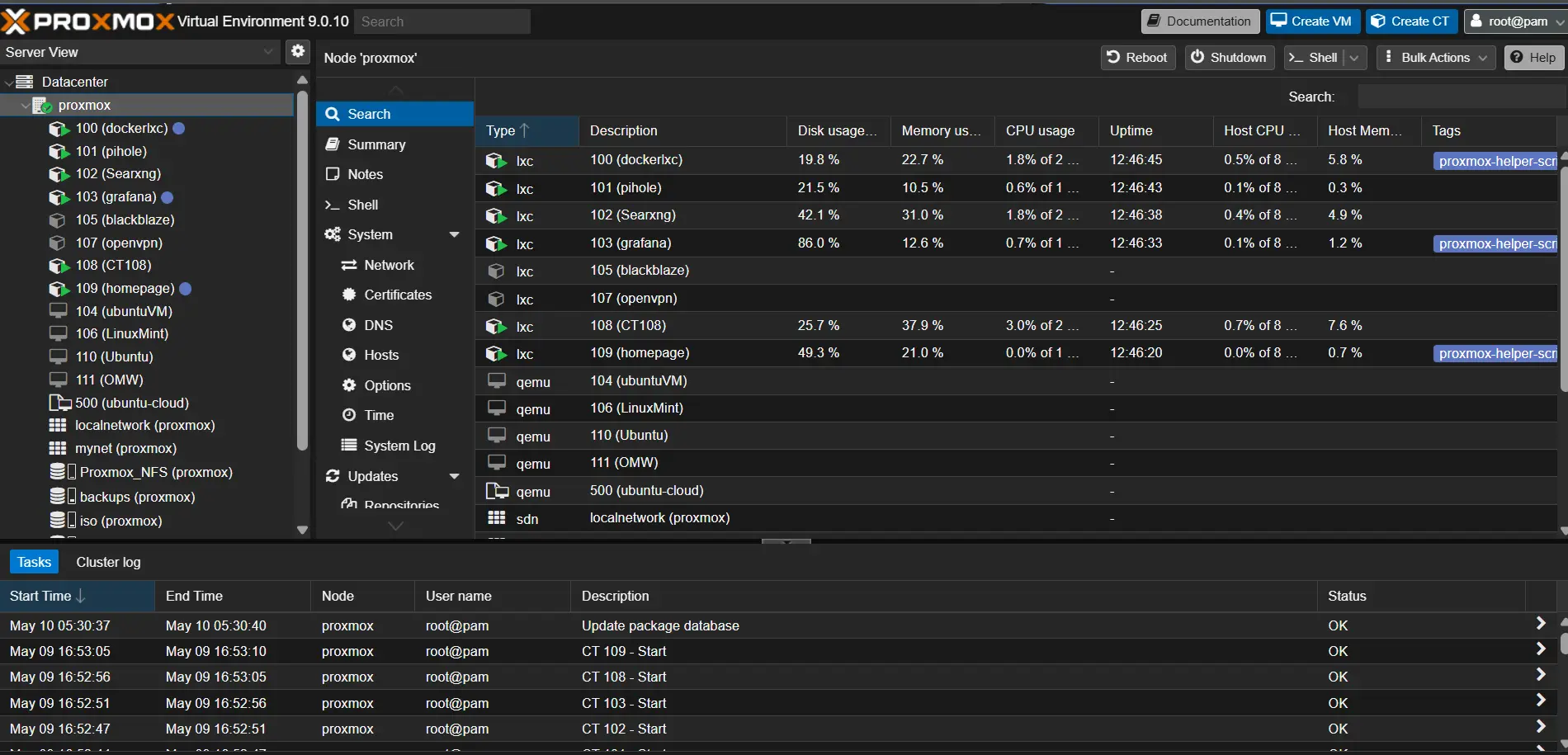Open the Search tab in node menu
Image resolution: width=1568 pixels, height=755 pixels.
[x=394, y=114]
